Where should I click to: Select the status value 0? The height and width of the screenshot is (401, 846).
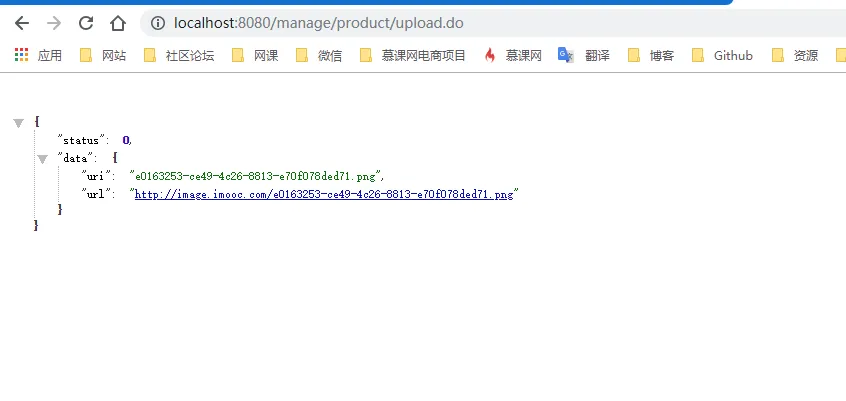pyautogui.click(x=126, y=140)
